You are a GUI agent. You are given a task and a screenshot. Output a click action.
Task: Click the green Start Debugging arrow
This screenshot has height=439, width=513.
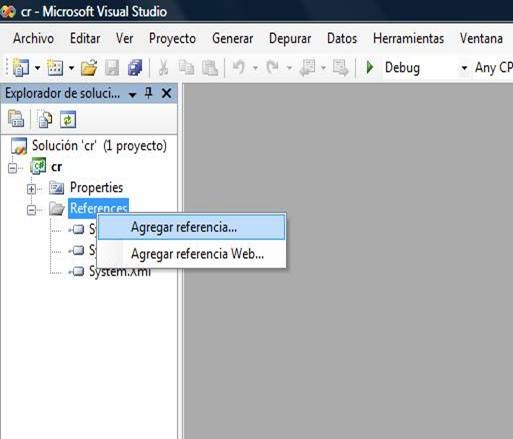click(370, 68)
